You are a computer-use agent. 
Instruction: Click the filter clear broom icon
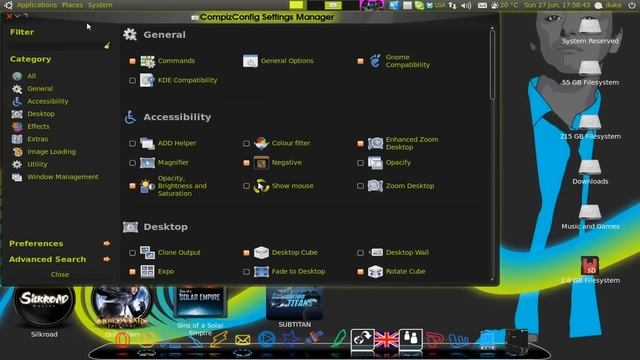(x=107, y=45)
